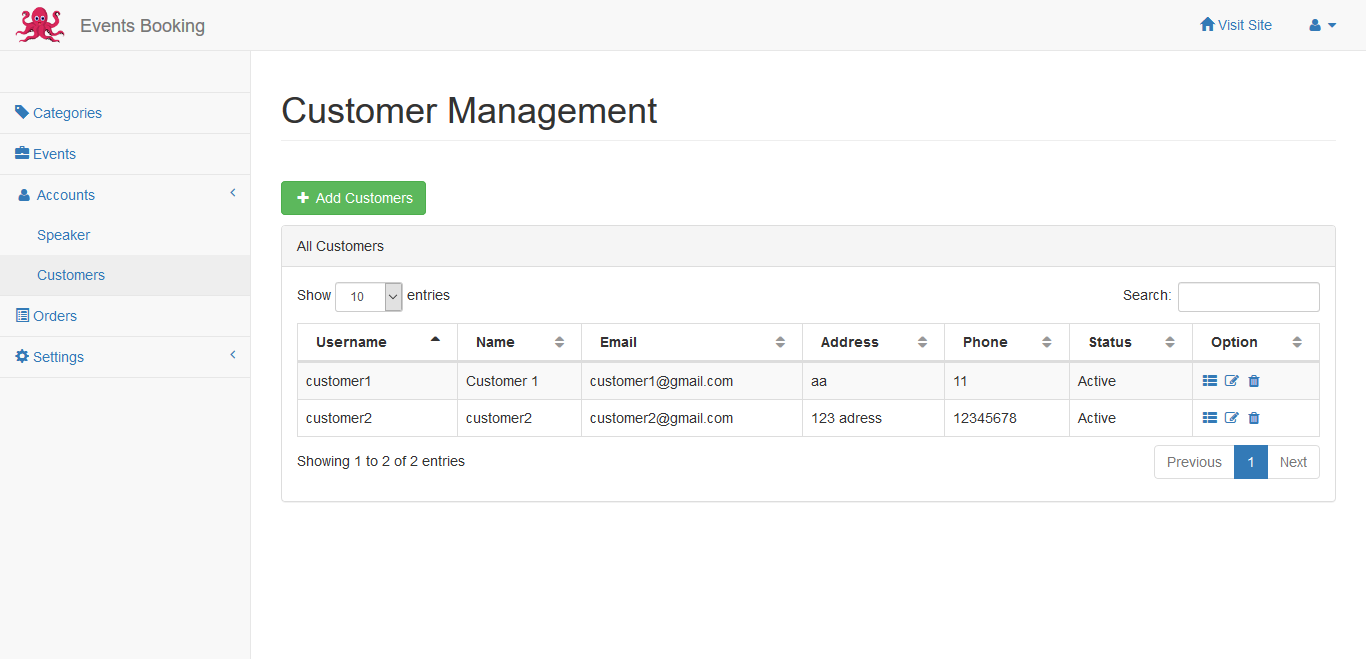
Task: Open details list icon for customer2
Action: (1210, 418)
